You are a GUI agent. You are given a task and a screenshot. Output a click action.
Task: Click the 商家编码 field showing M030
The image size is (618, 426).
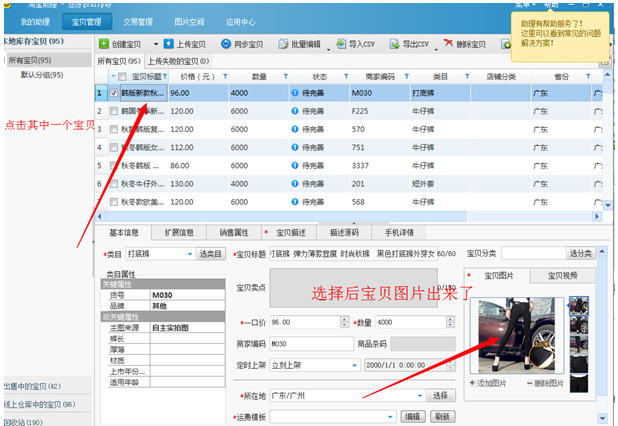(x=311, y=344)
